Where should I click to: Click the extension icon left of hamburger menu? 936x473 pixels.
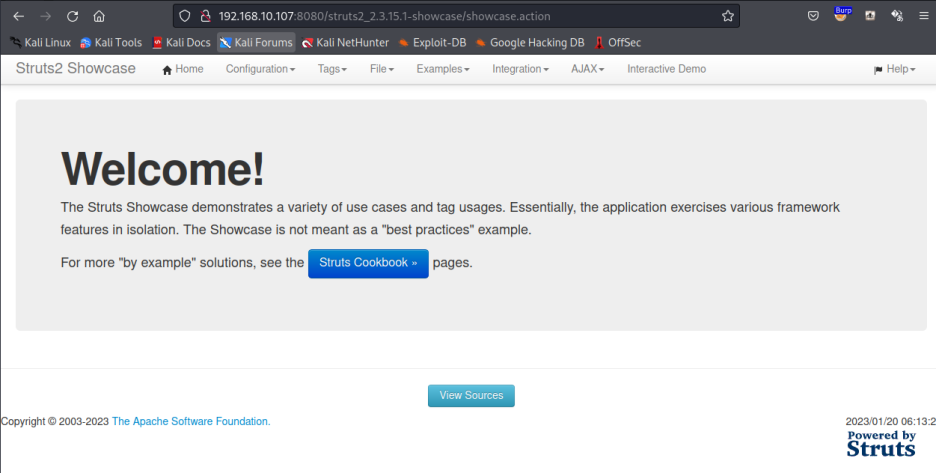(897, 16)
